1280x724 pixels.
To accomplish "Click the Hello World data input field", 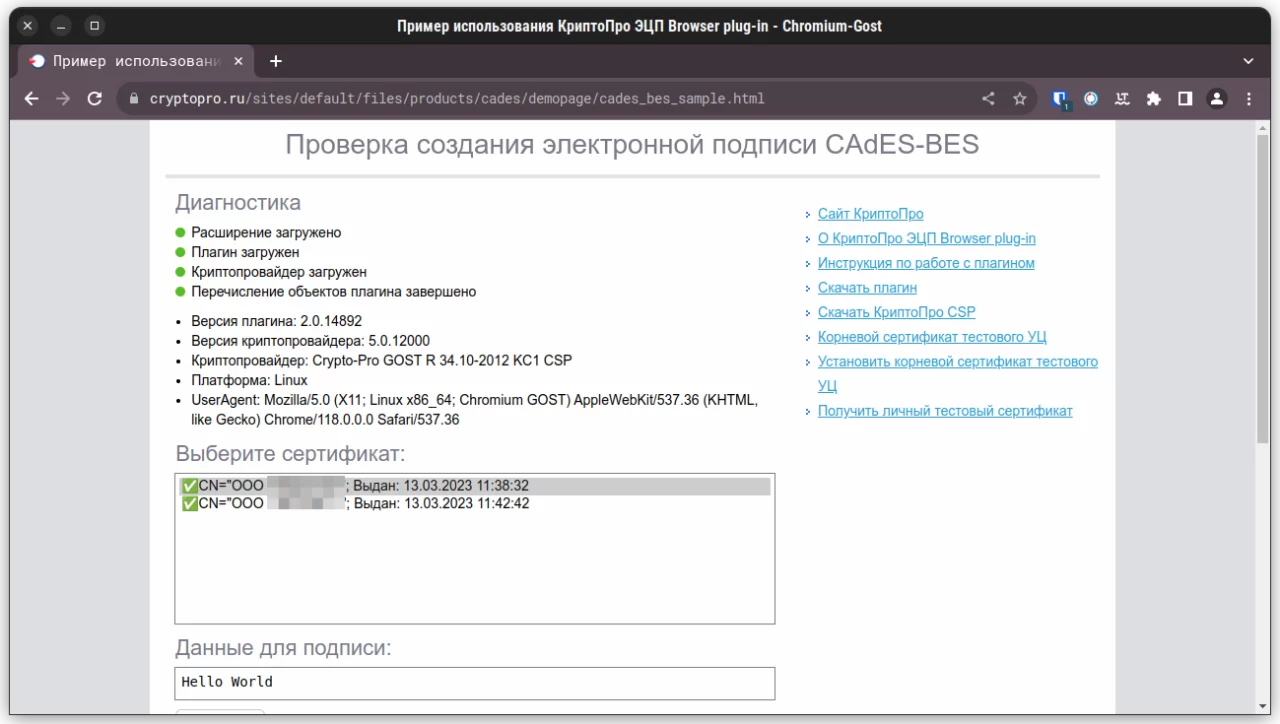I will (x=475, y=683).
